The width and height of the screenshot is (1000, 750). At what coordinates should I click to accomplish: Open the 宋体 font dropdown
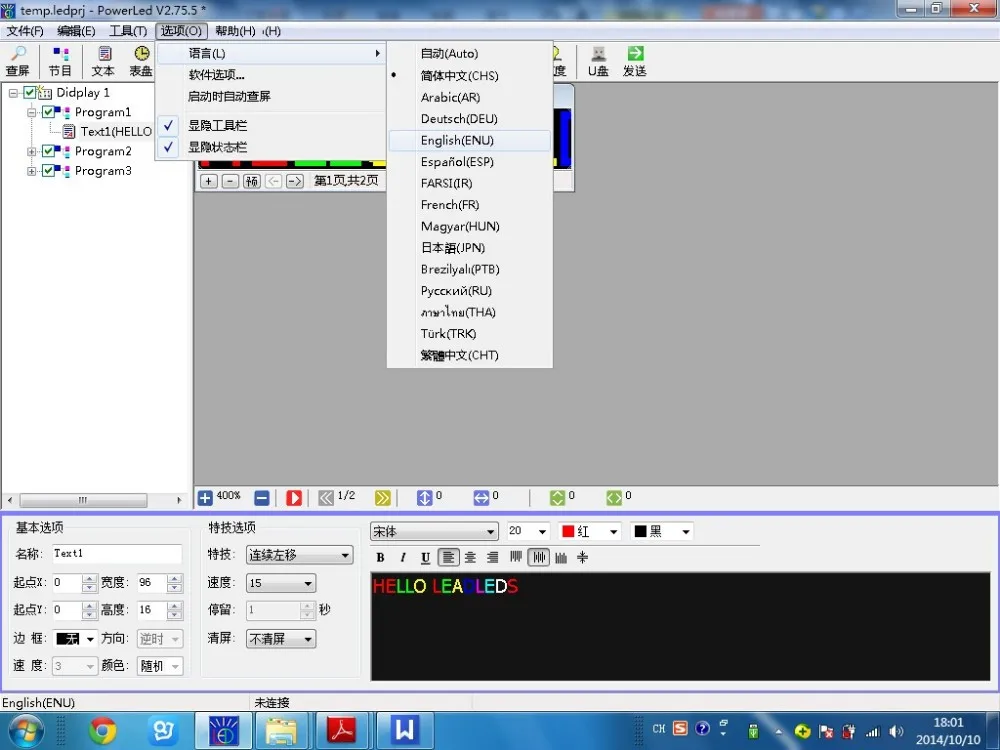tap(434, 532)
